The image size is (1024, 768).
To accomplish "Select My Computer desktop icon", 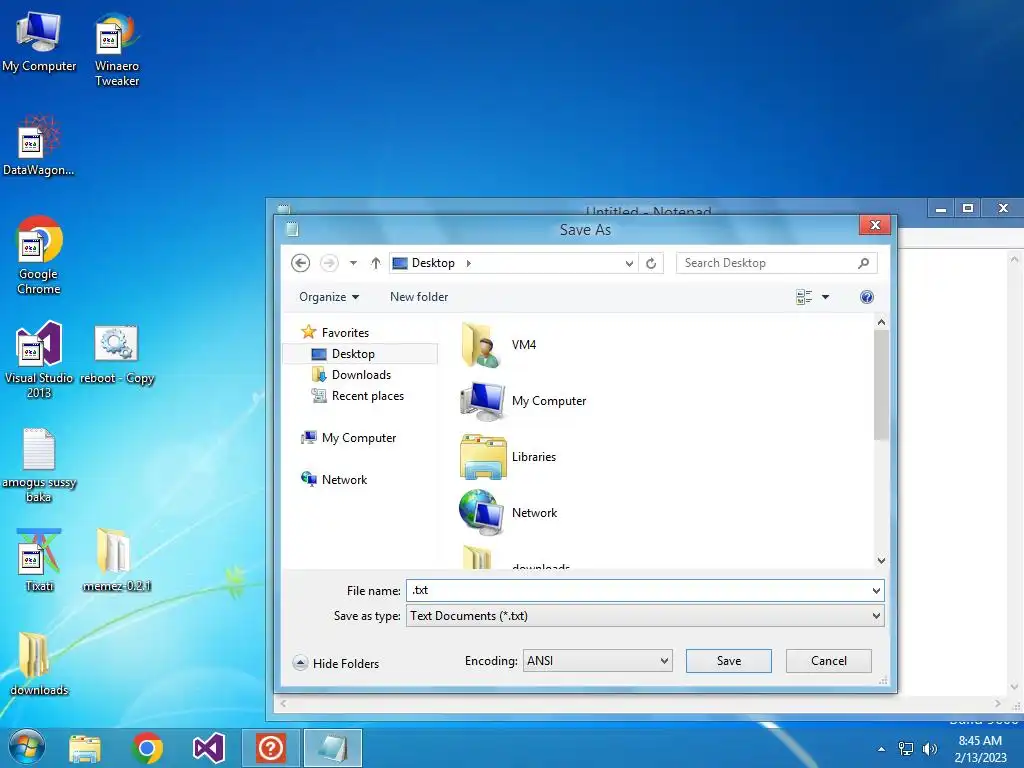I will pos(39,42).
